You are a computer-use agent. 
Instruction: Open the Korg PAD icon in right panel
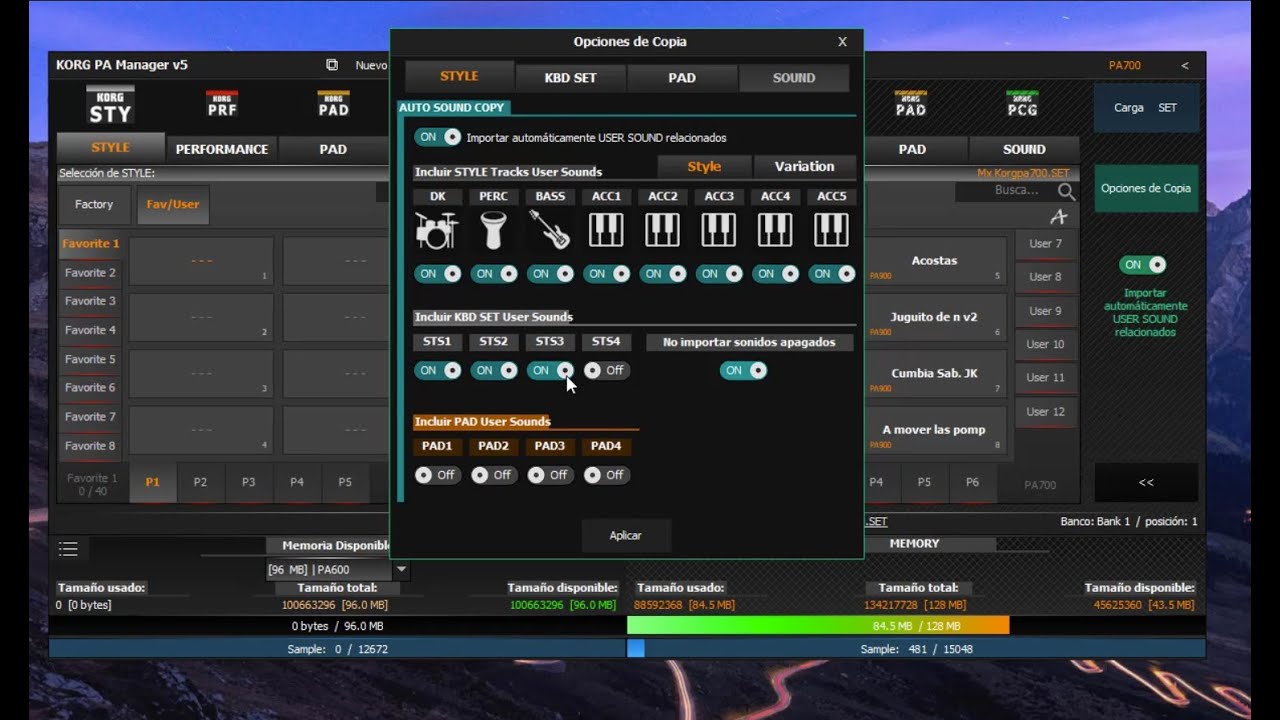[x=911, y=104]
